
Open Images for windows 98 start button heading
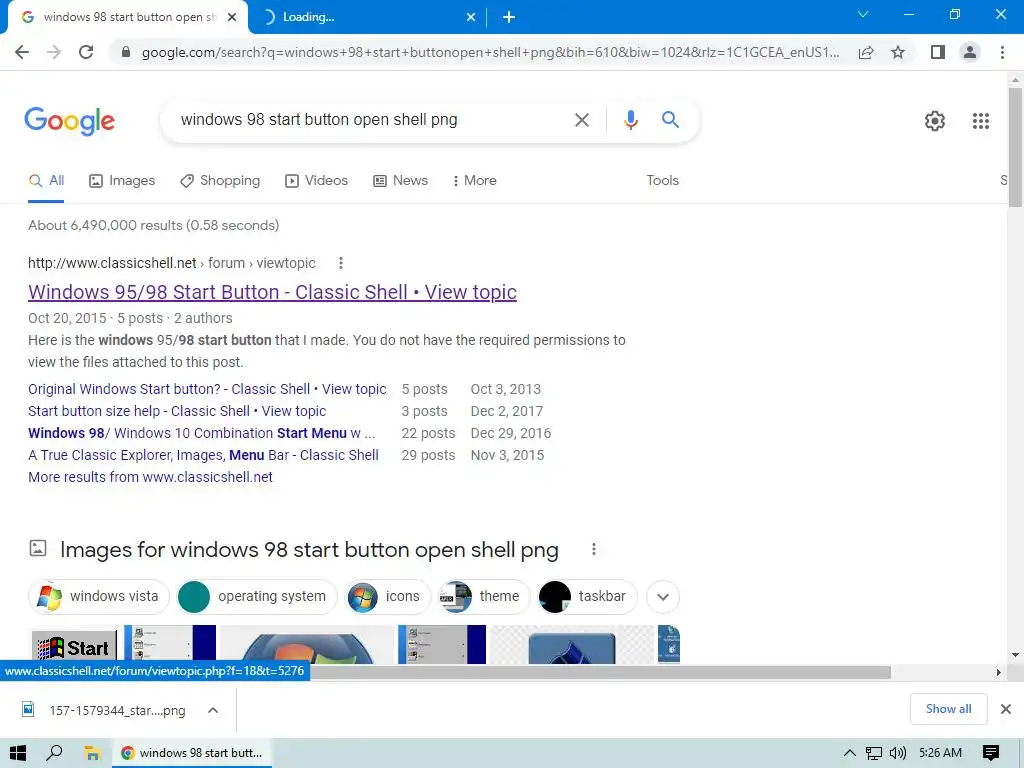[309, 550]
